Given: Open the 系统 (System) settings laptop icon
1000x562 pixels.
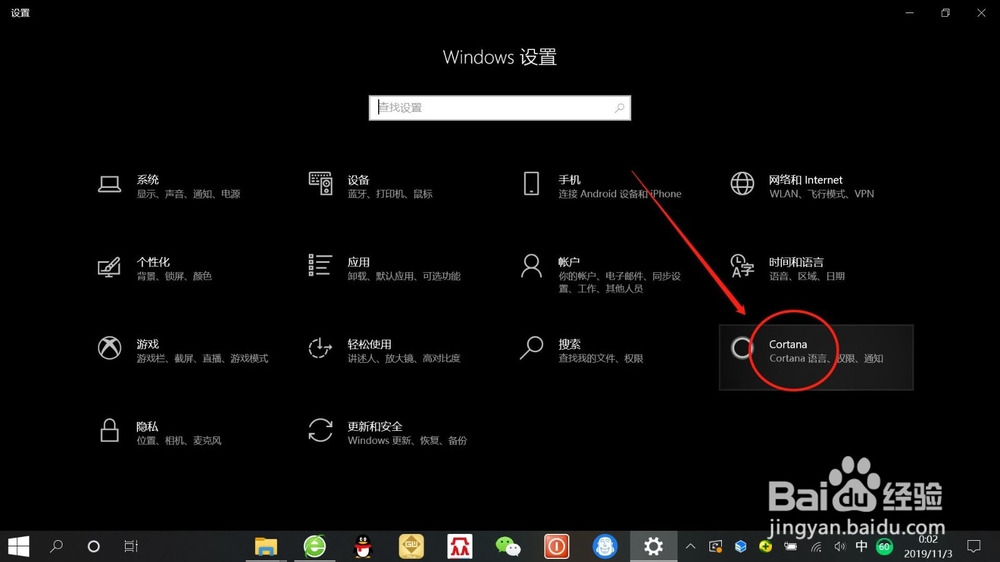Looking at the screenshot, I should (x=109, y=184).
